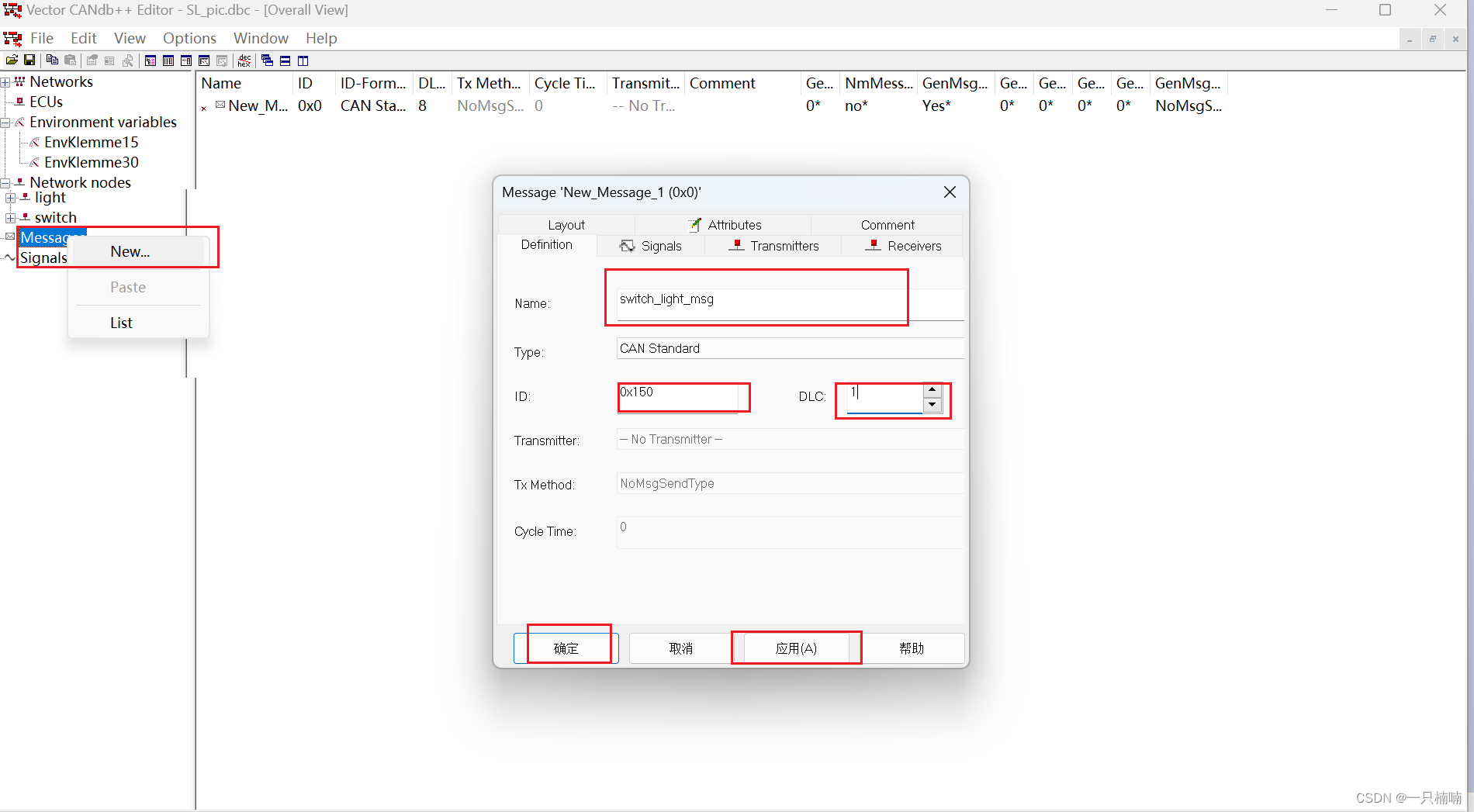
Task: Close the Message dialog with X
Action: (x=950, y=192)
